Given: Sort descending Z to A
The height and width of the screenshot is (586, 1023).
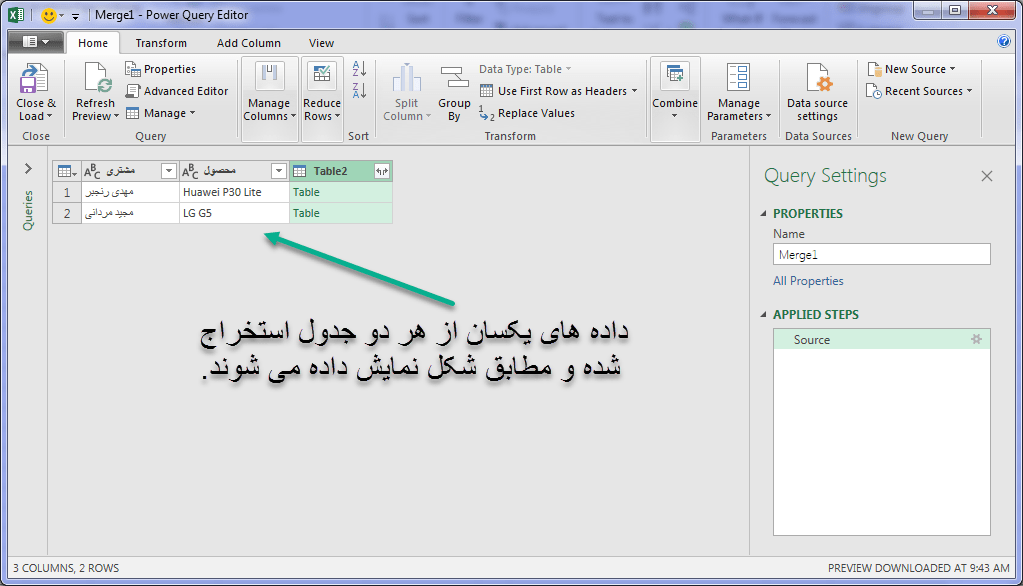Looking at the screenshot, I should point(359,91).
